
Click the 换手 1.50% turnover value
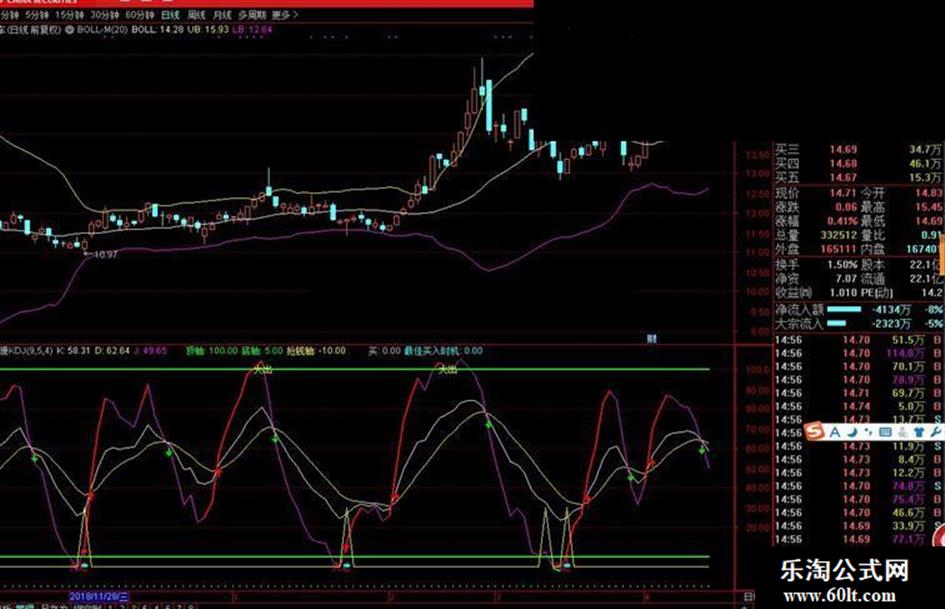pyautogui.click(x=842, y=265)
